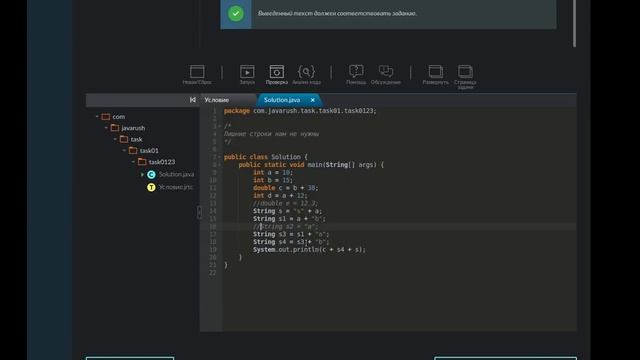
Task: Click 'String s1 = a + "b";' line
Action: pyautogui.click(x=289, y=219)
